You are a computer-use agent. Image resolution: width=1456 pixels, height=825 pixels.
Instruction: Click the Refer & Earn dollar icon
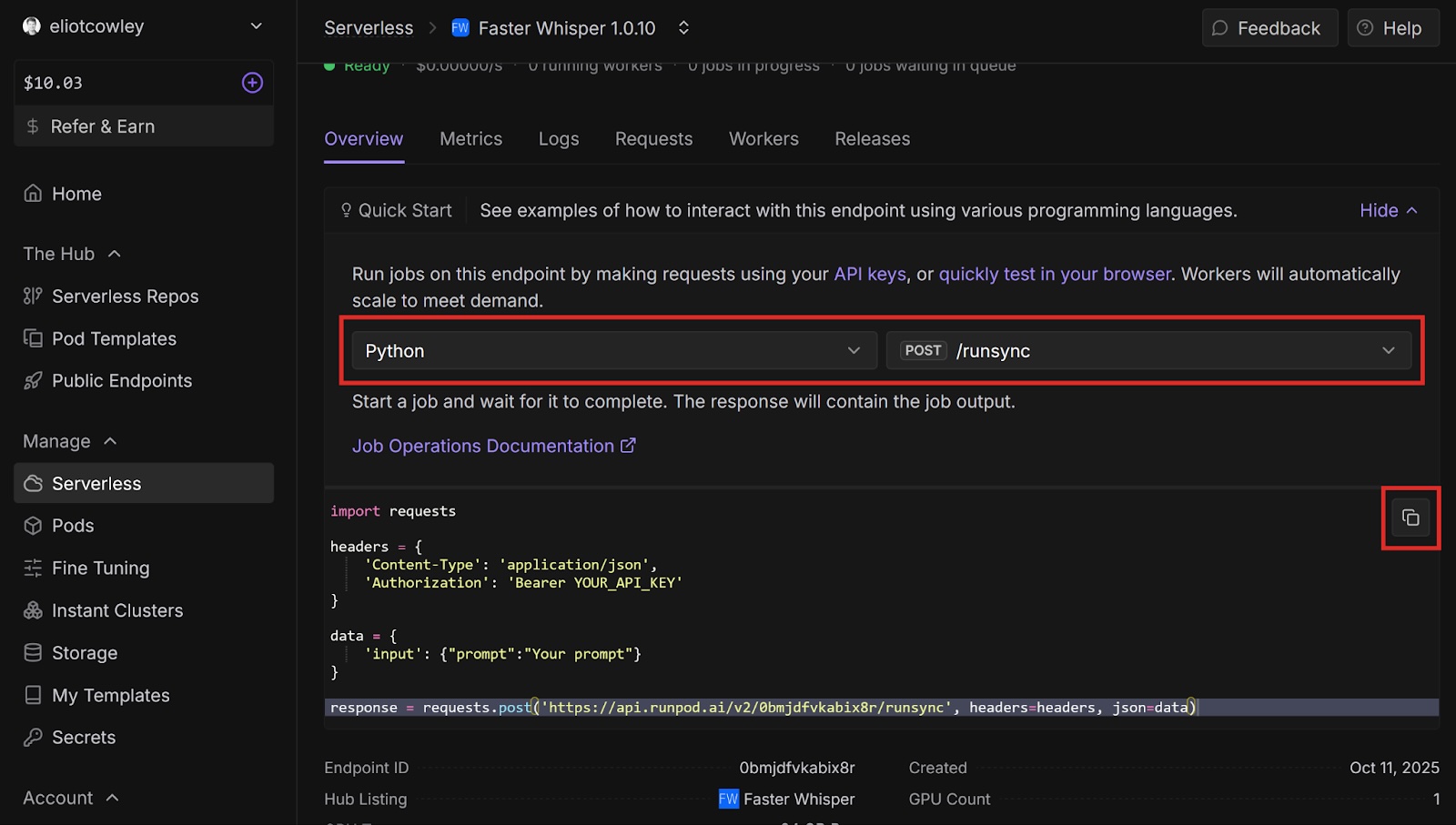pyautogui.click(x=33, y=126)
